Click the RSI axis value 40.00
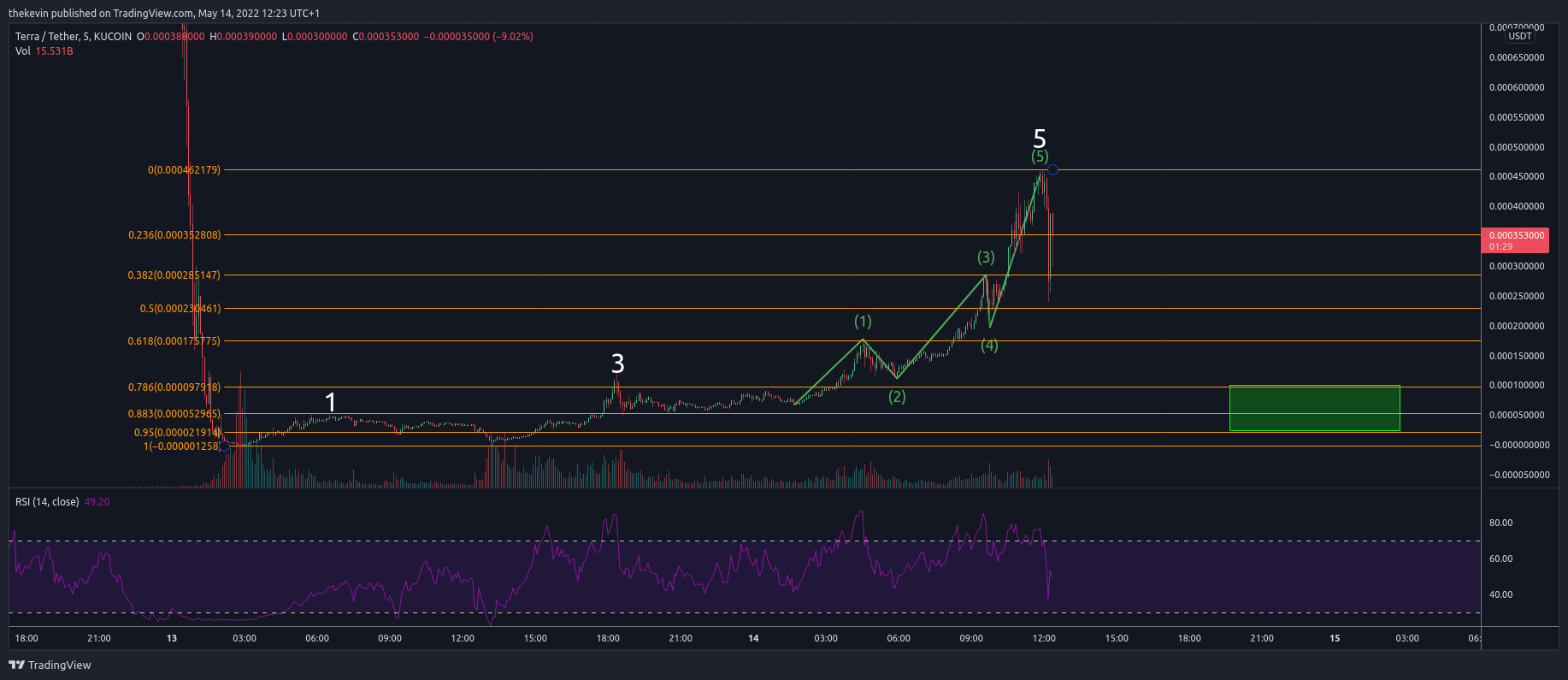The height and width of the screenshot is (680, 1568). tap(1500, 595)
